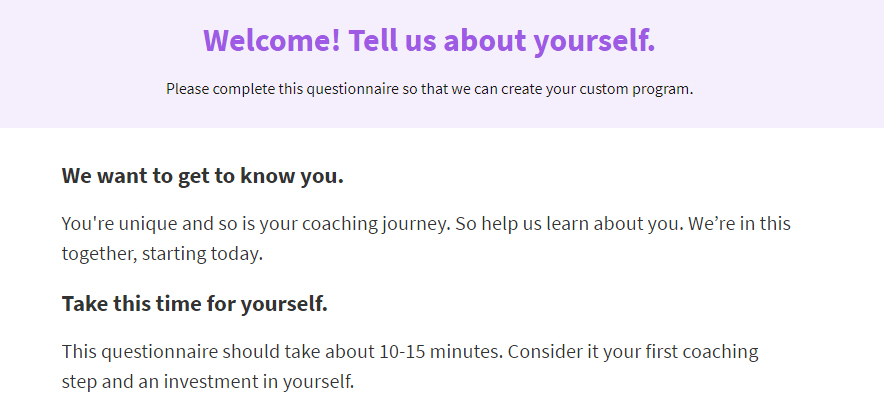This screenshot has width=884, height=418.
Task: Click the word "yourself." in the purple title
Action: (x=595, y=41)
